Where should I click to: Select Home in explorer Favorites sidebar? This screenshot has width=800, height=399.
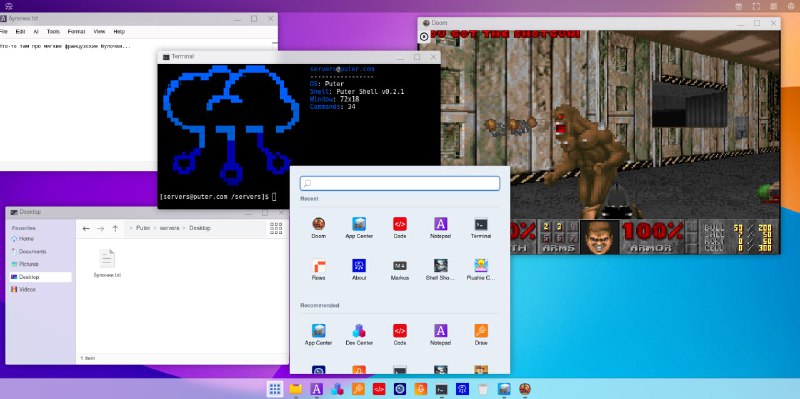[41, 239]
